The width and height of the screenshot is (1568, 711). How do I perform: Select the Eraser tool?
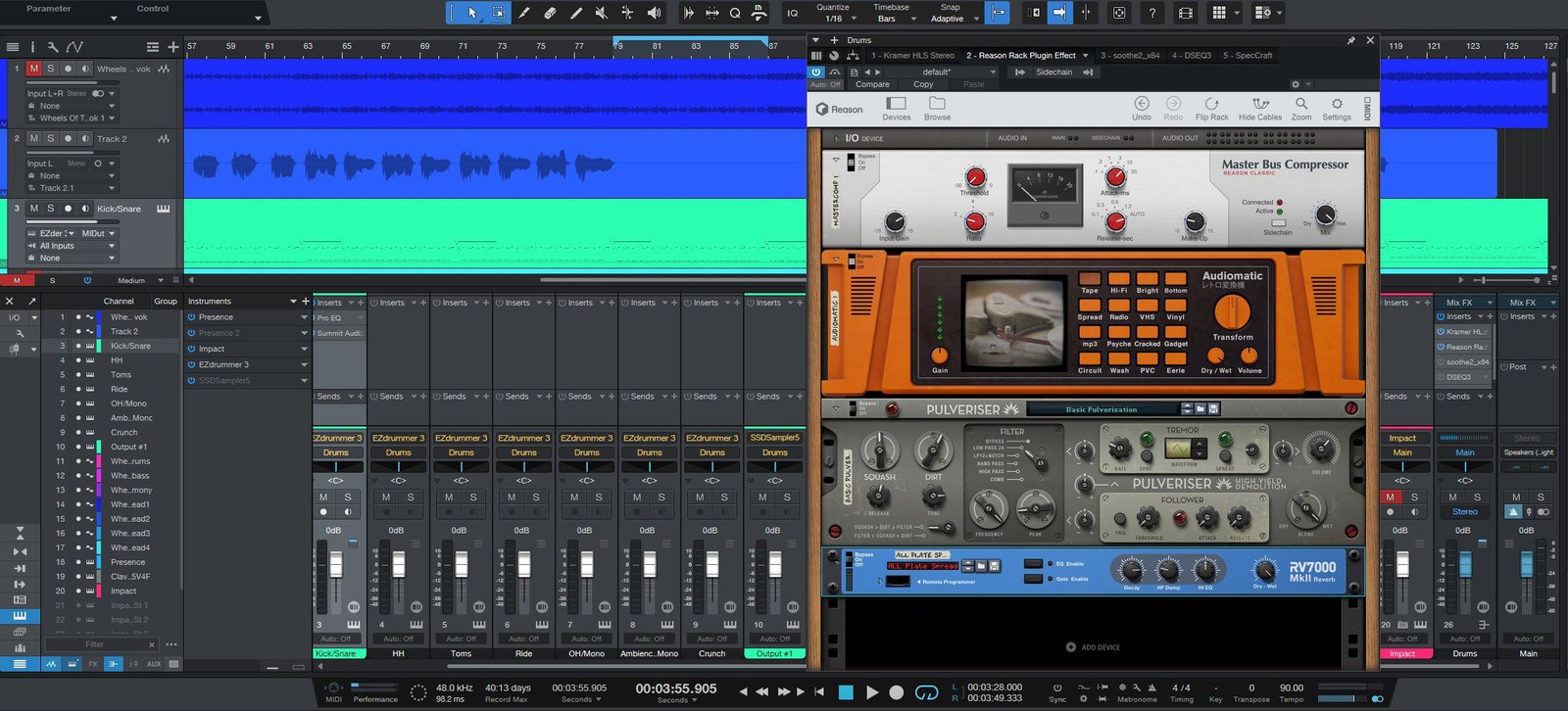pyautogui.click(x=550, y=13)
